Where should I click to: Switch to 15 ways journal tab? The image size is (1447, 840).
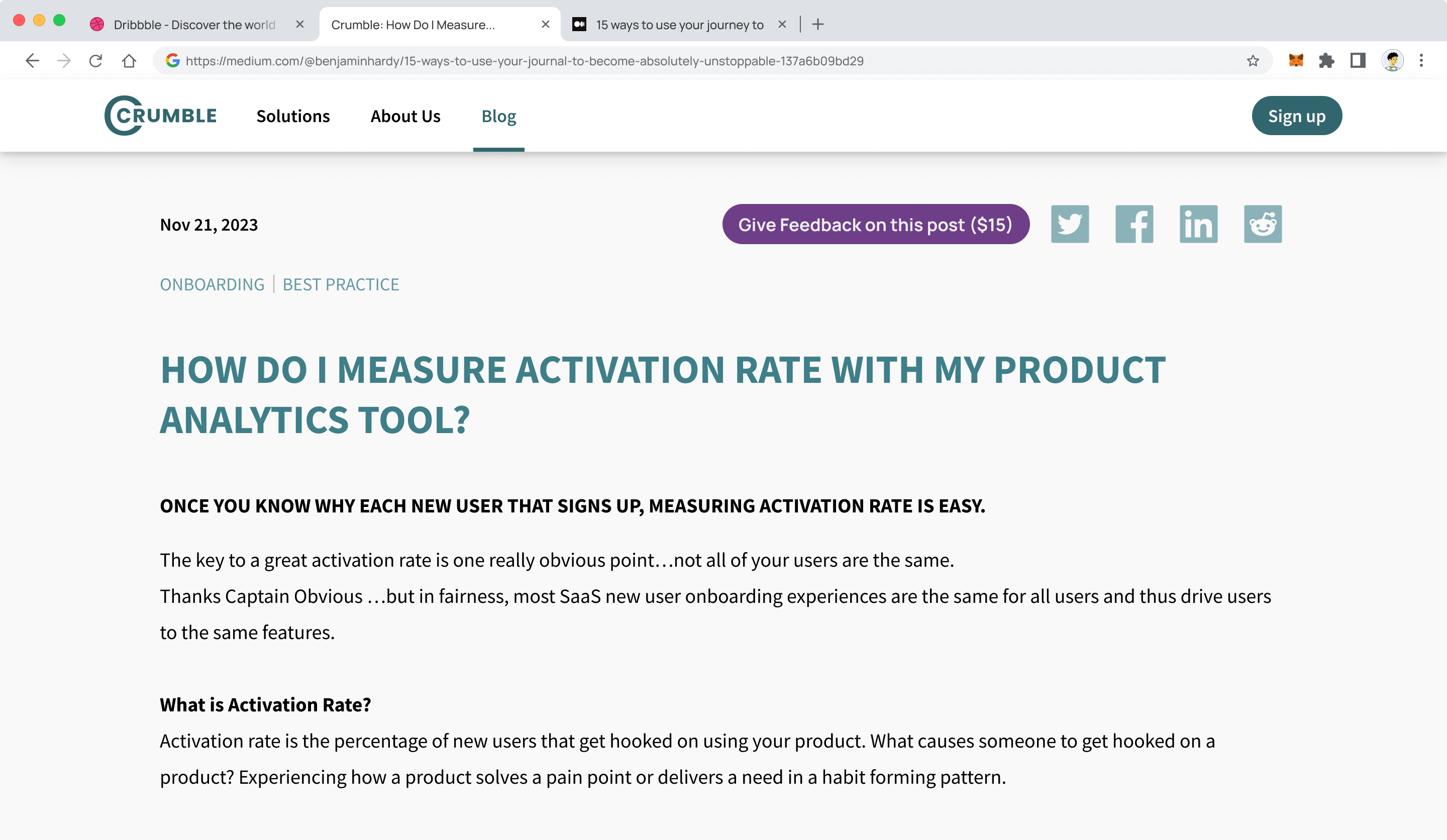click(679, 25)
